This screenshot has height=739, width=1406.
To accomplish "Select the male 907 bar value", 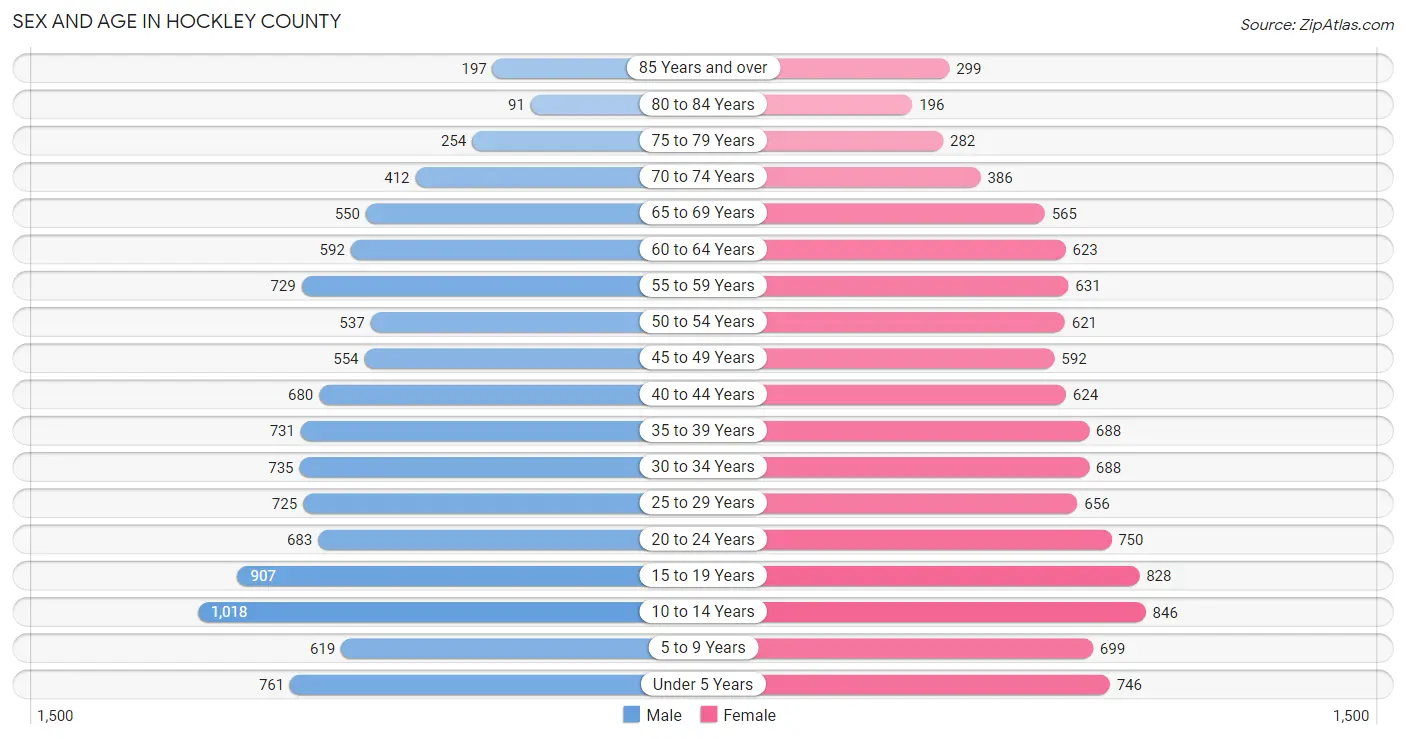I will [263, 576].
